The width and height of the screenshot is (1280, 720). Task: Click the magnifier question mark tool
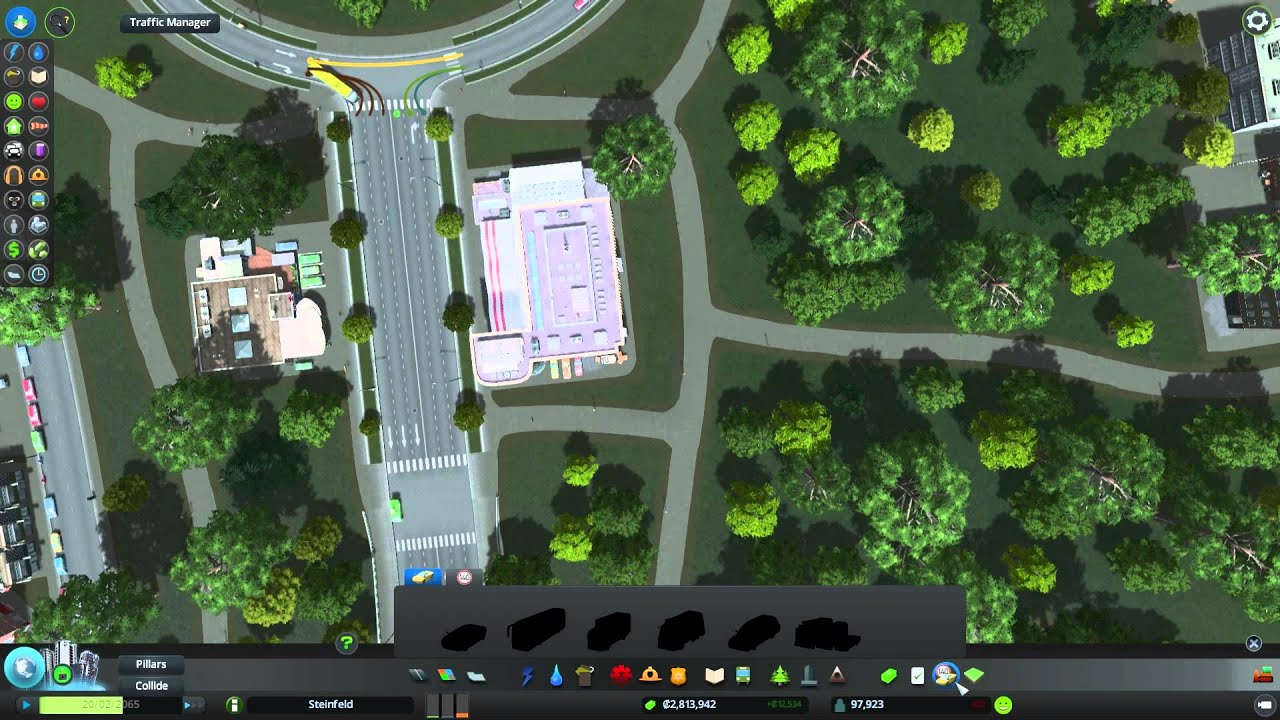pos(60,21)
